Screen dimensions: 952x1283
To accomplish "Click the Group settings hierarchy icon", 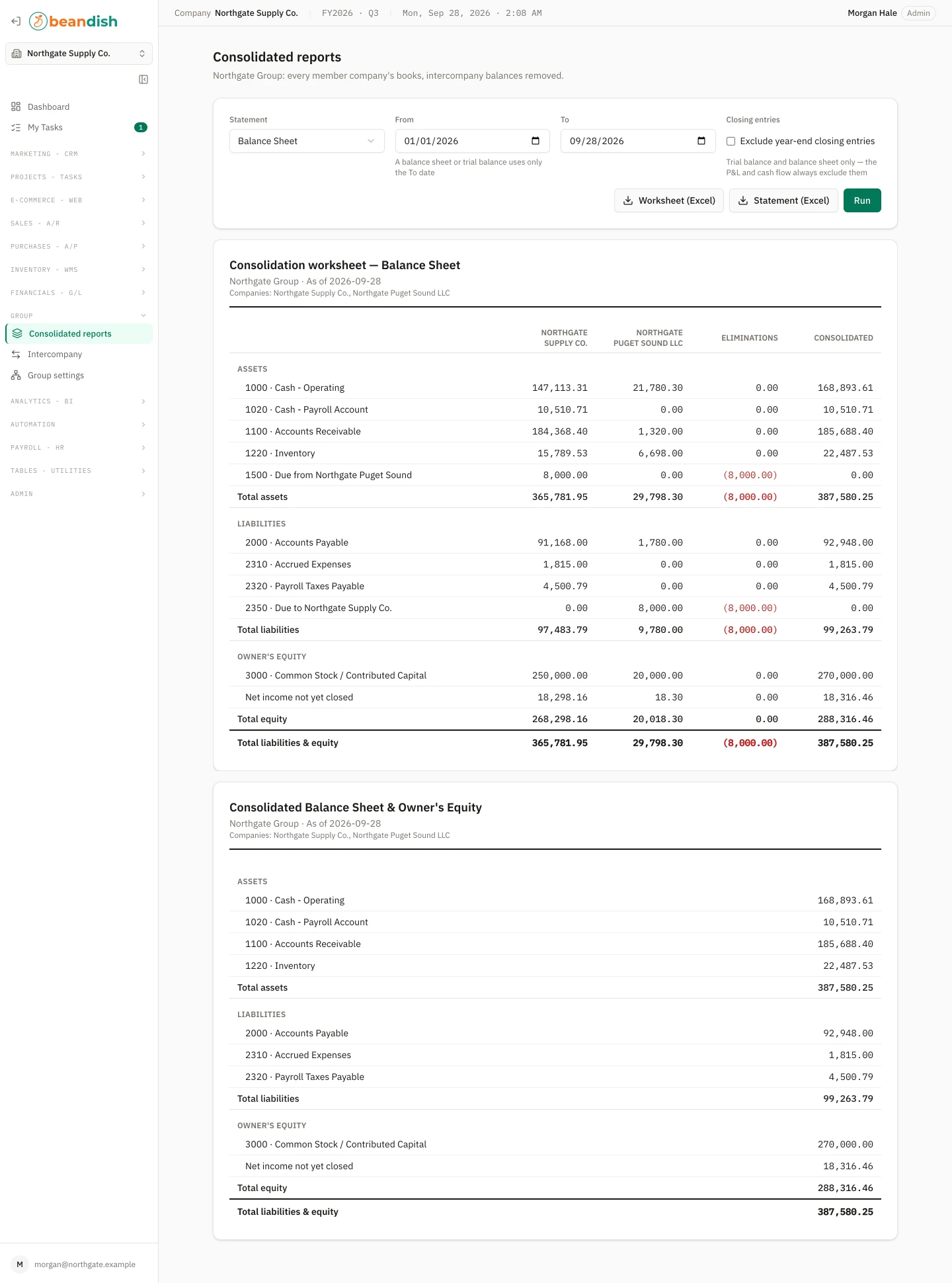I will pyautogui.click(x=16, y=376).
